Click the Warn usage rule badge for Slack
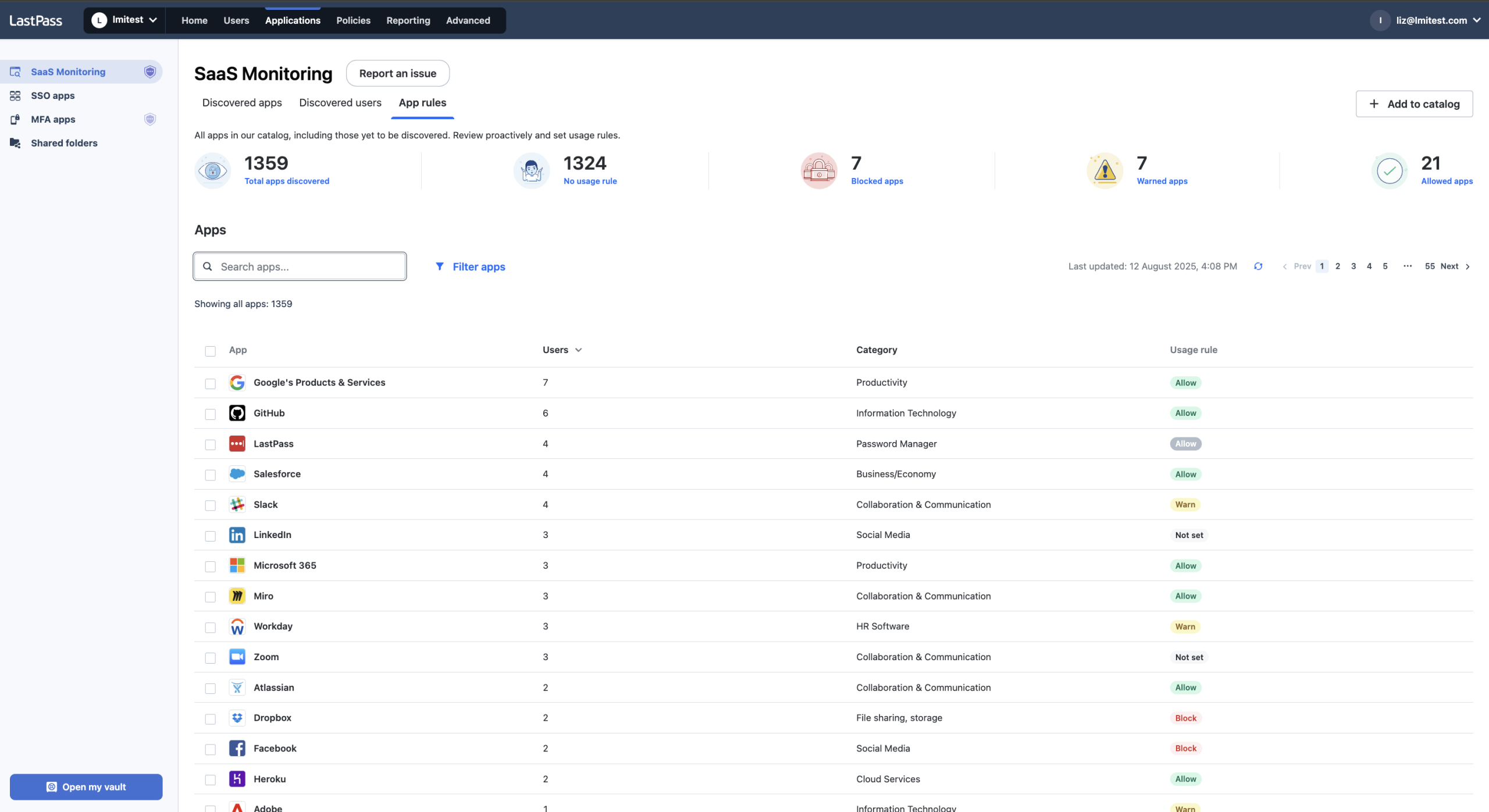The height and width of the screenshot is (812, 1489). (x=1185, y=505)
